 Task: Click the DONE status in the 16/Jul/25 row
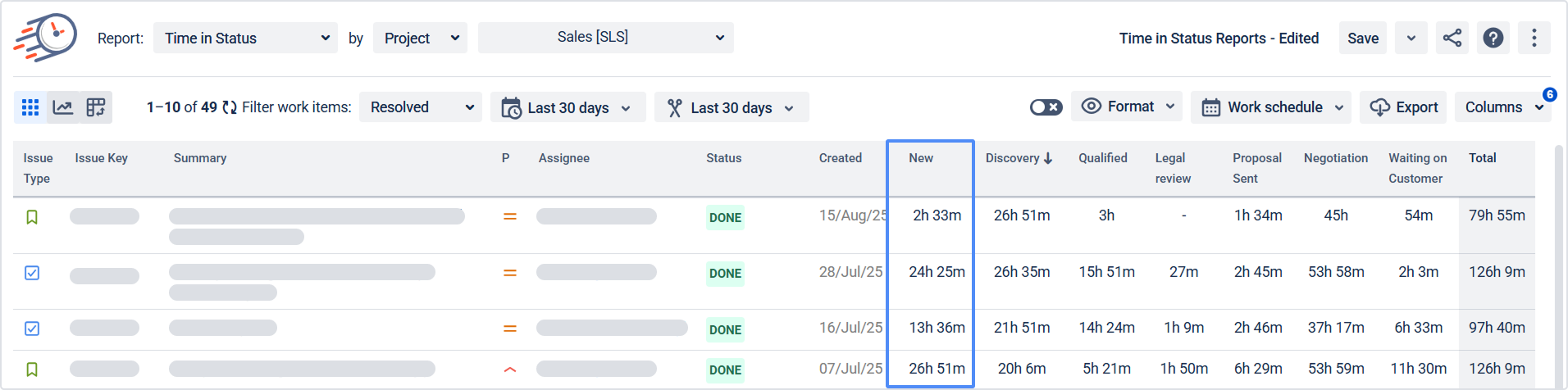[725, 329]
